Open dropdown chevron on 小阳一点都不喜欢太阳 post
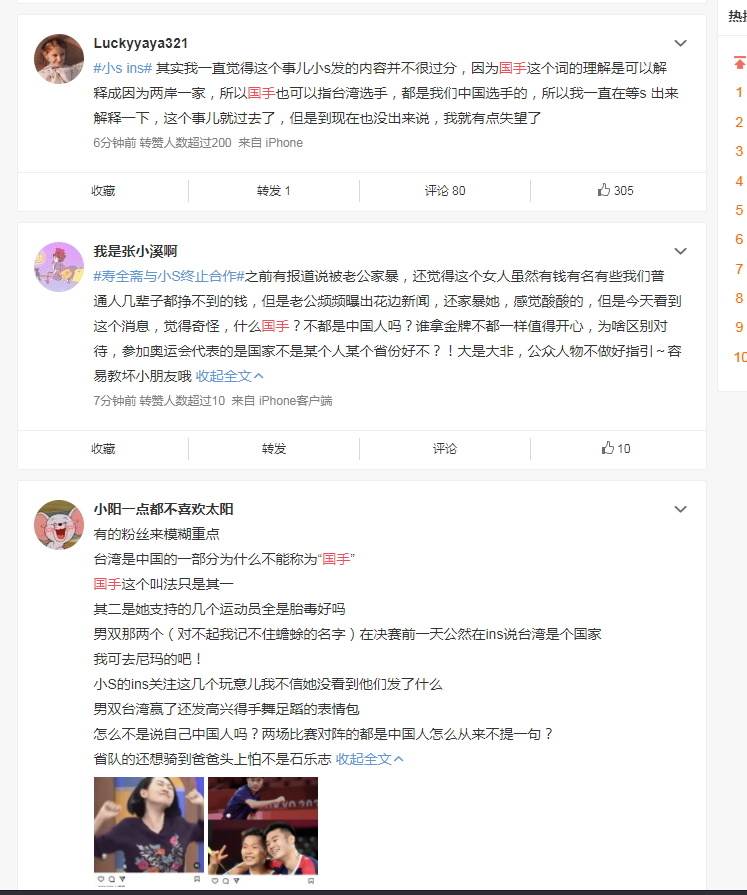The height and width of the screenshot is (895, 747). click(680, 509)
